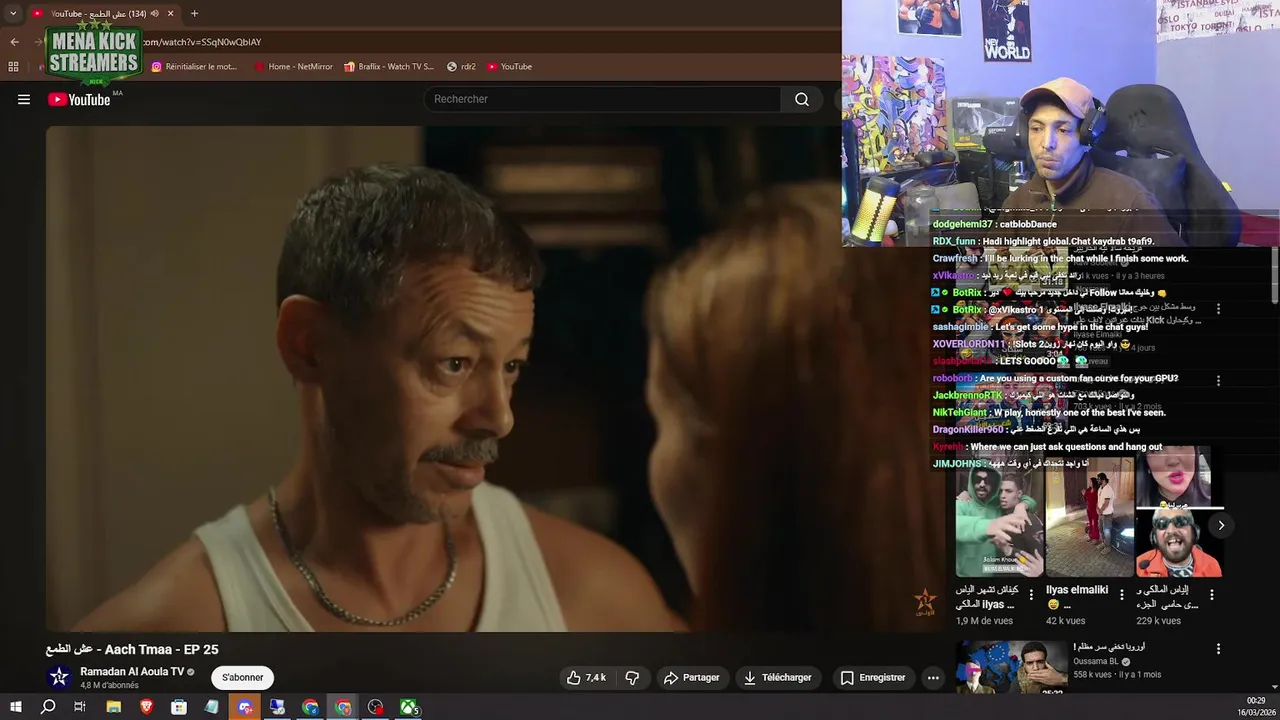Share the video with Partager
Screen dimensions: 1280x720
tap(691, 677)
